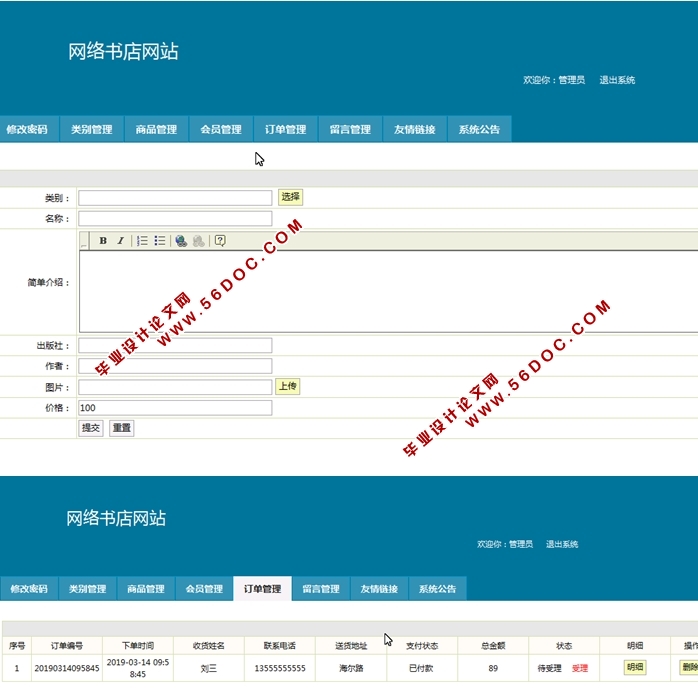Open 留言管理 in the top navigation bar
The height and width of the screenshot is (692, 698).
(350, 129)
